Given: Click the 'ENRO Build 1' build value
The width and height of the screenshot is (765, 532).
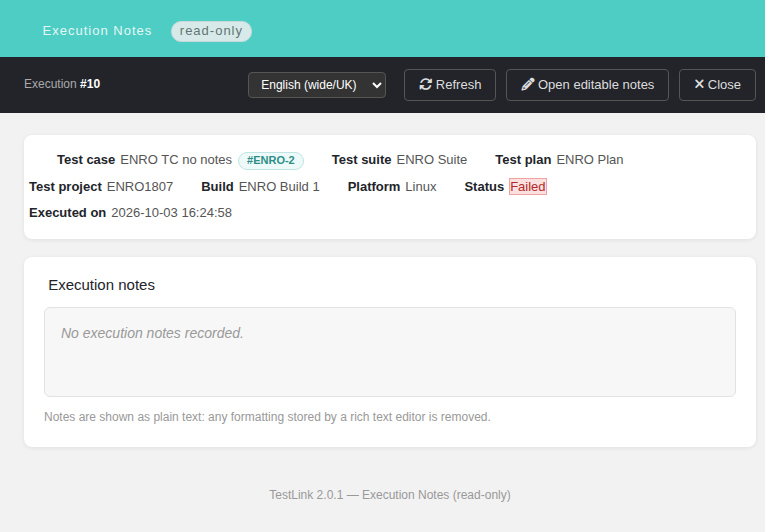Looking at the screenshot, I should [x=279, y=186].
